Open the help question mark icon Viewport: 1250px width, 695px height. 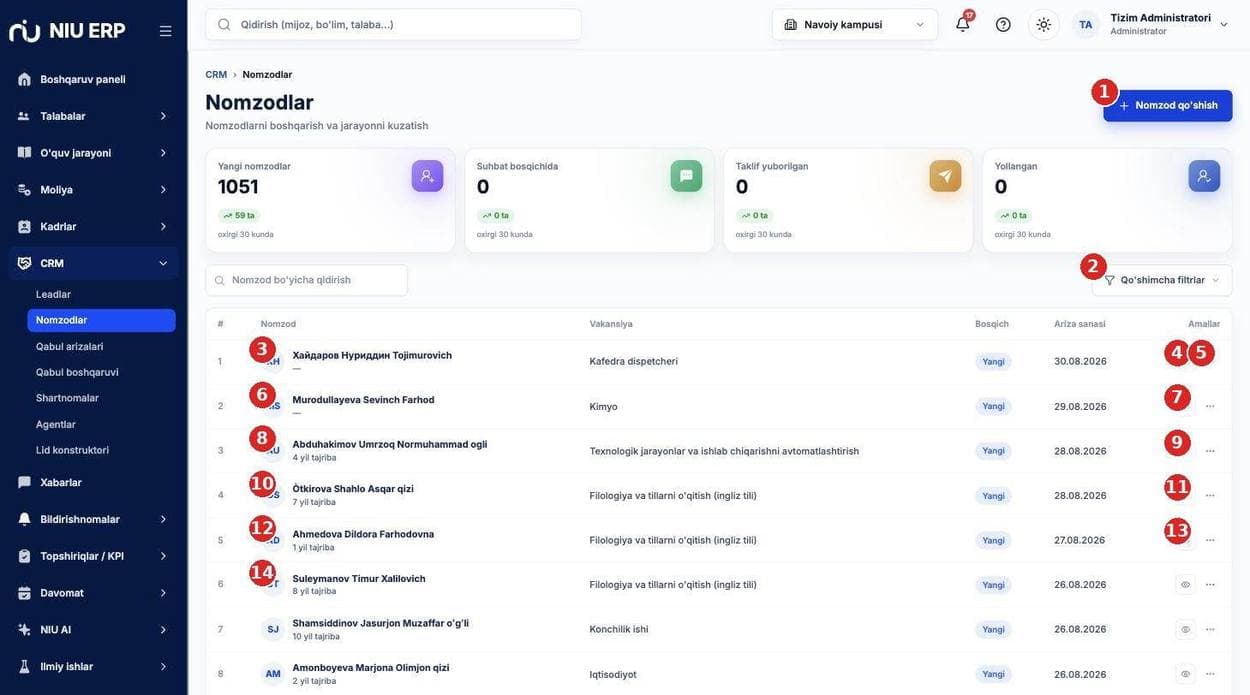point(1003,24)
